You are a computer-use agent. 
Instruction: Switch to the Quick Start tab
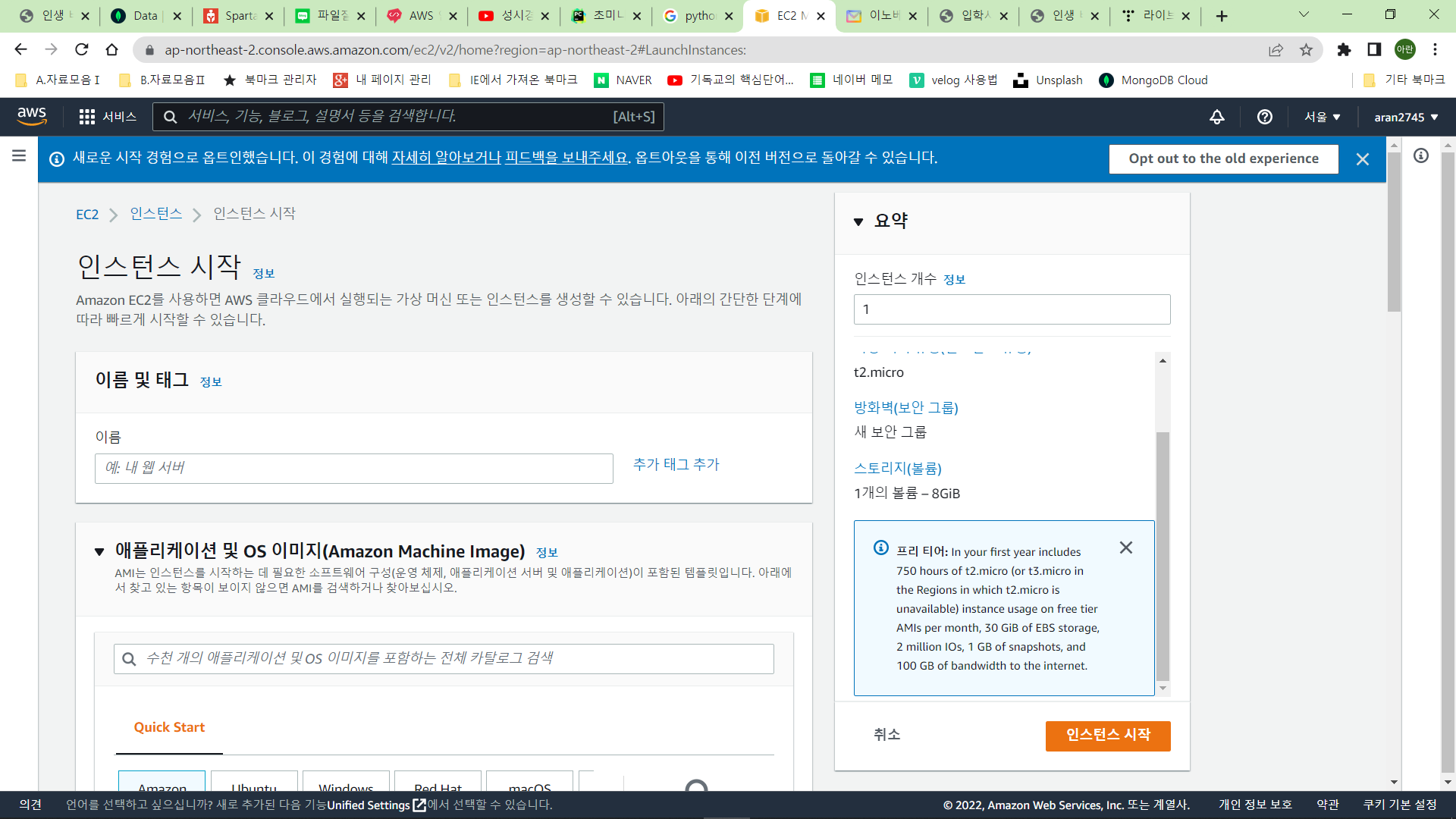[x=169, y=727]
